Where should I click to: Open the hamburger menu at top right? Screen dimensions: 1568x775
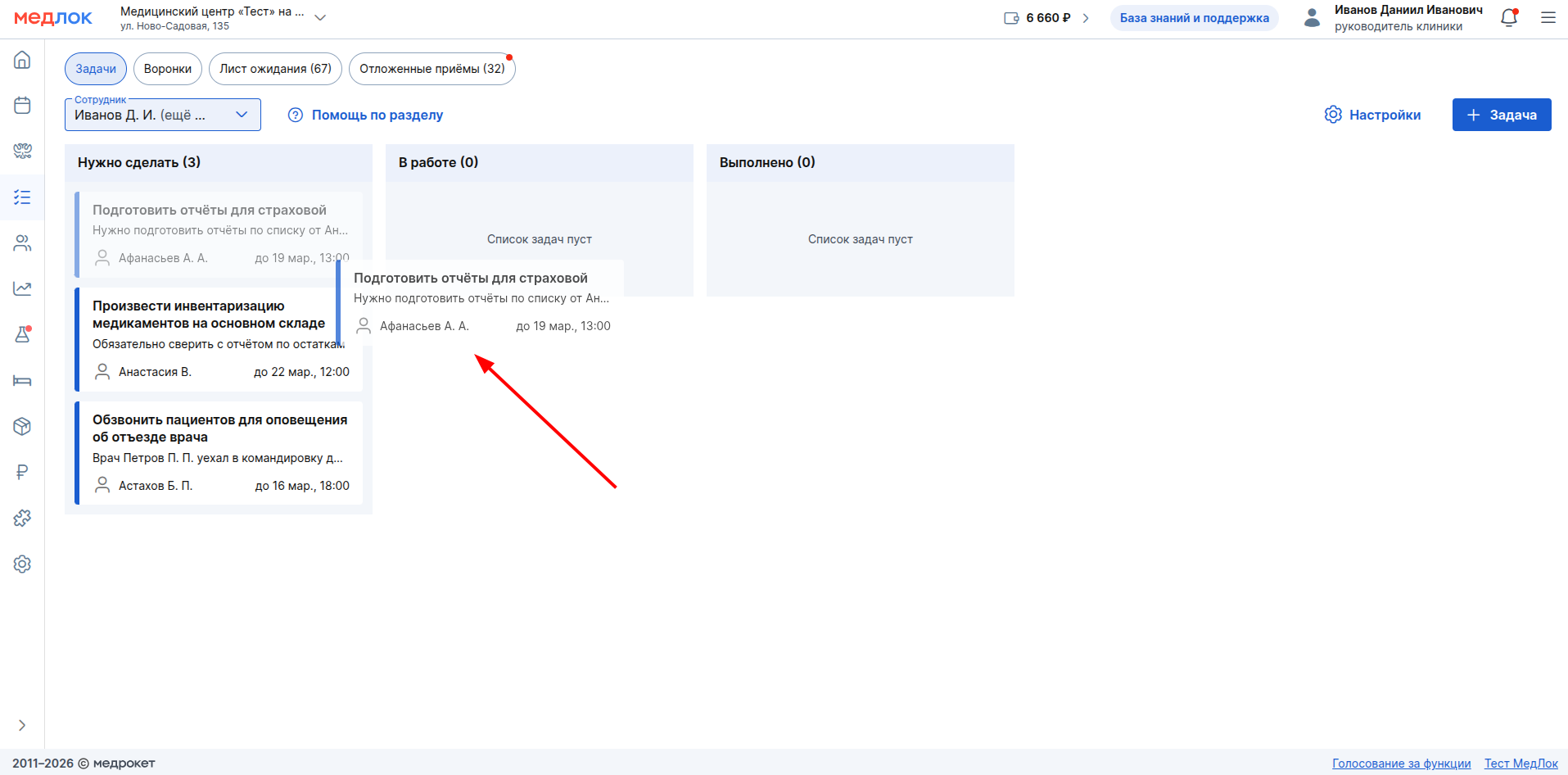[x=1548, y=18]
